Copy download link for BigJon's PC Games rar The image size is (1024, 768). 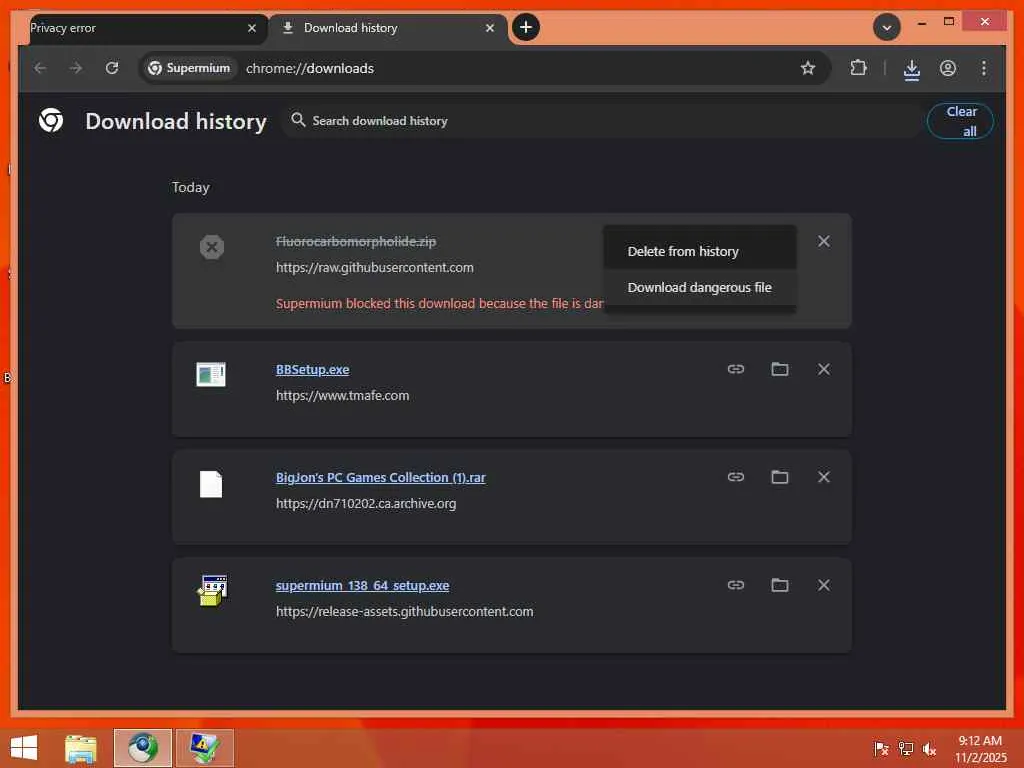[735, 477]
